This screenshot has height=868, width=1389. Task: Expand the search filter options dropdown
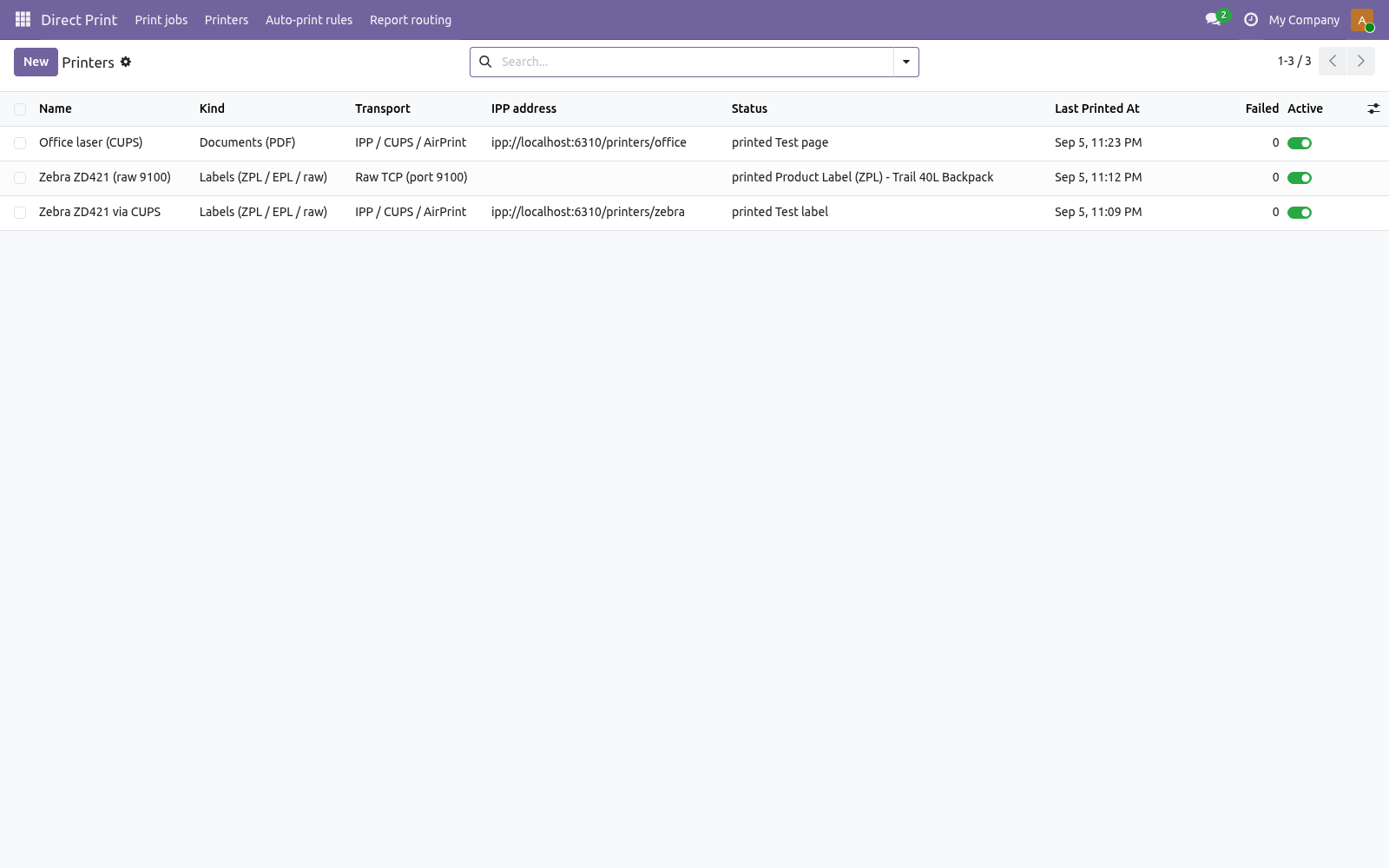click(x=905, y=62)
